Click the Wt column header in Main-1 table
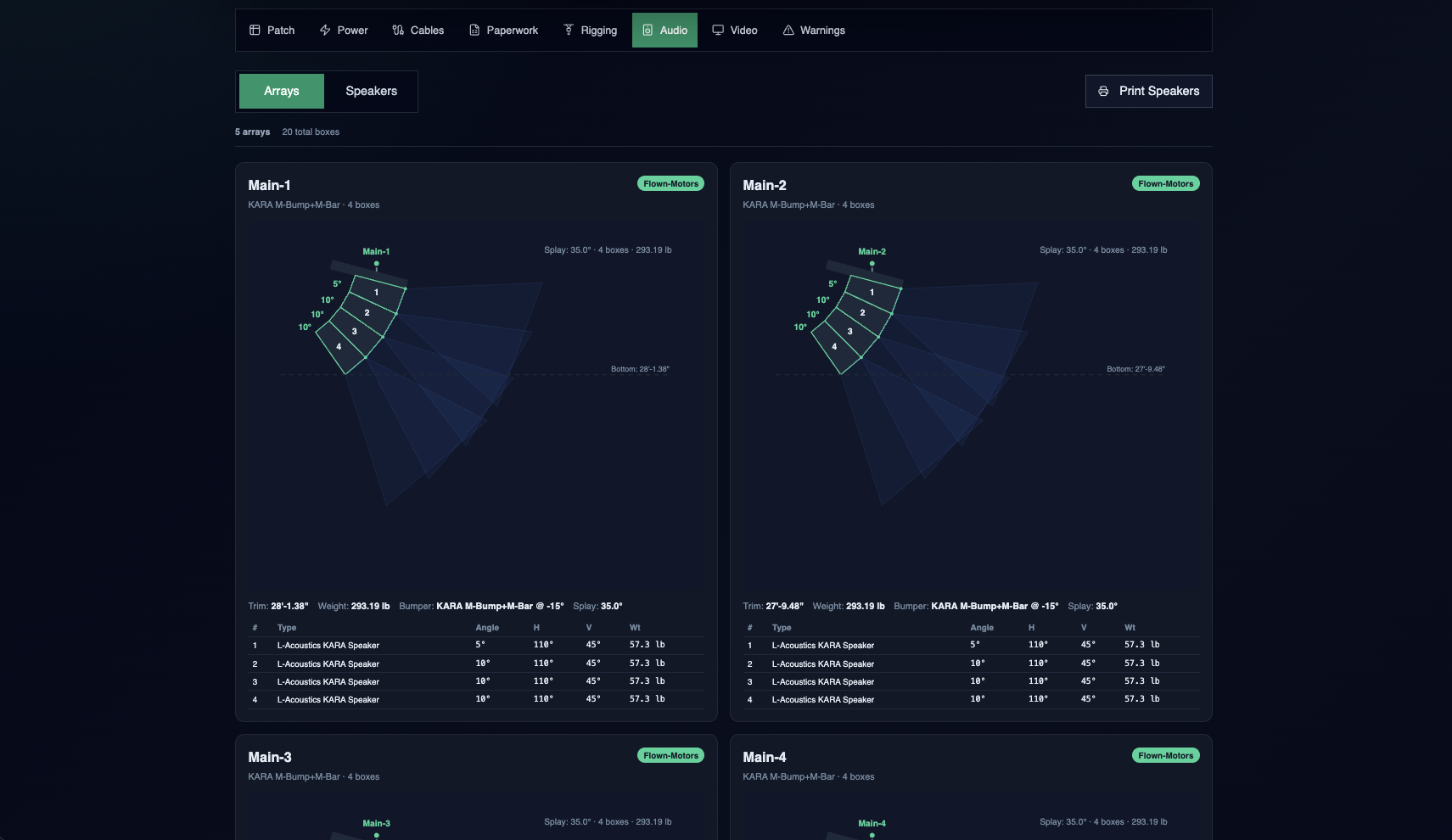The height and width of the screenshot is (840, 1452). tap(635, 628)
